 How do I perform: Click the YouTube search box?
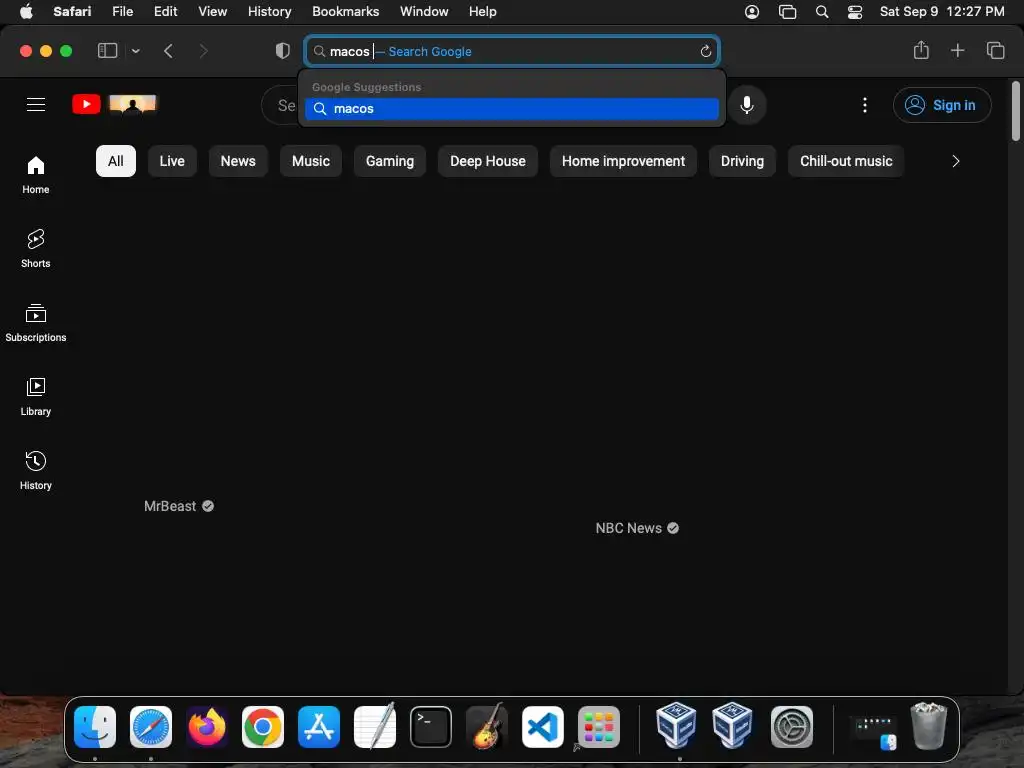click(x=280, y=105)
